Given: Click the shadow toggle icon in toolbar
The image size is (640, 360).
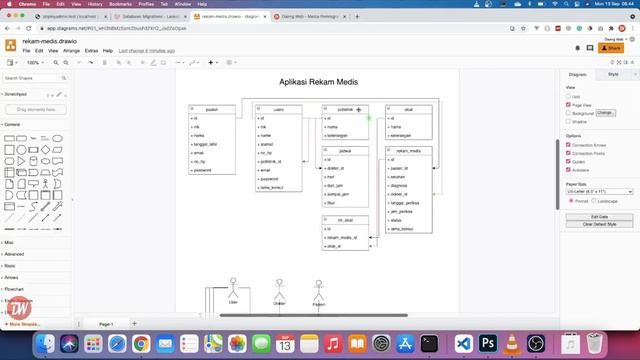Looking at the screenshot, I should [x=163, y=63].
